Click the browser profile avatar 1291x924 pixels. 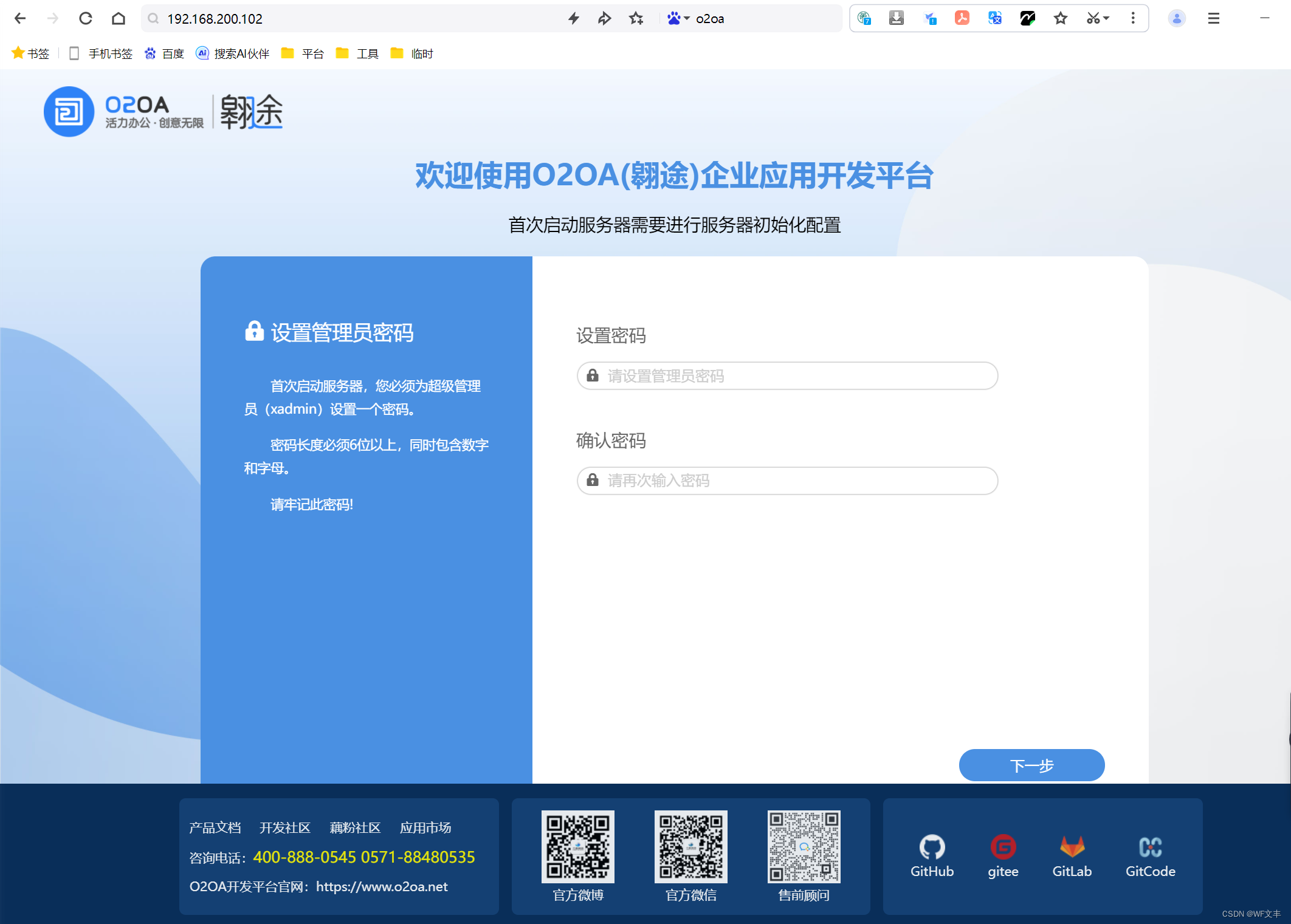pos(1177,18)
